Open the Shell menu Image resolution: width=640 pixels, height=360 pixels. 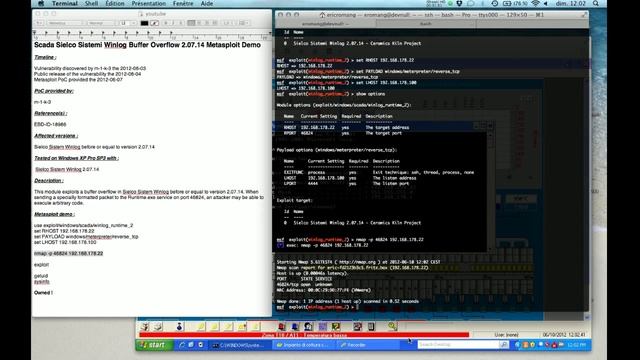point(91,3)
